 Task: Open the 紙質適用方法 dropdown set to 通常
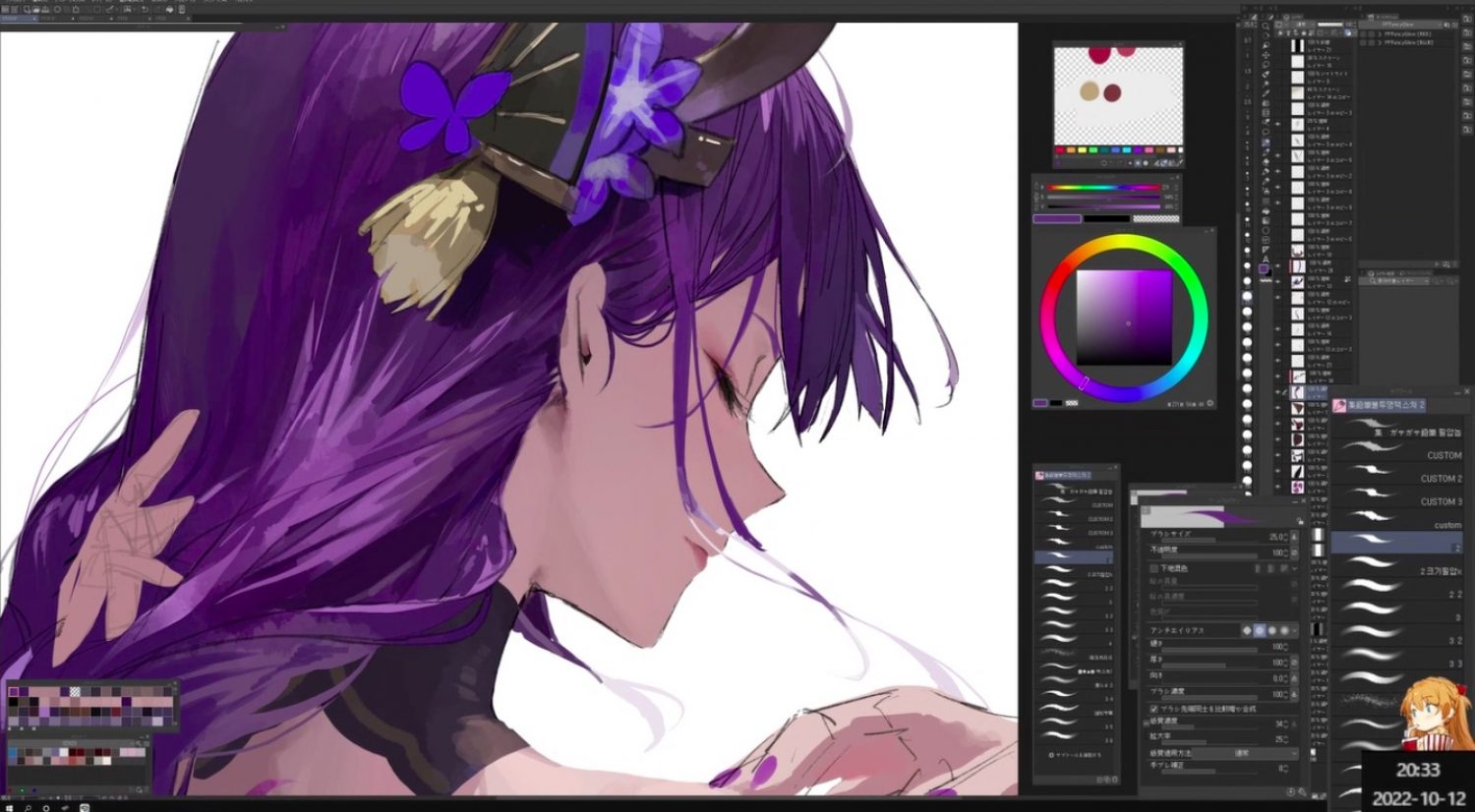(x=1244, y=754)
